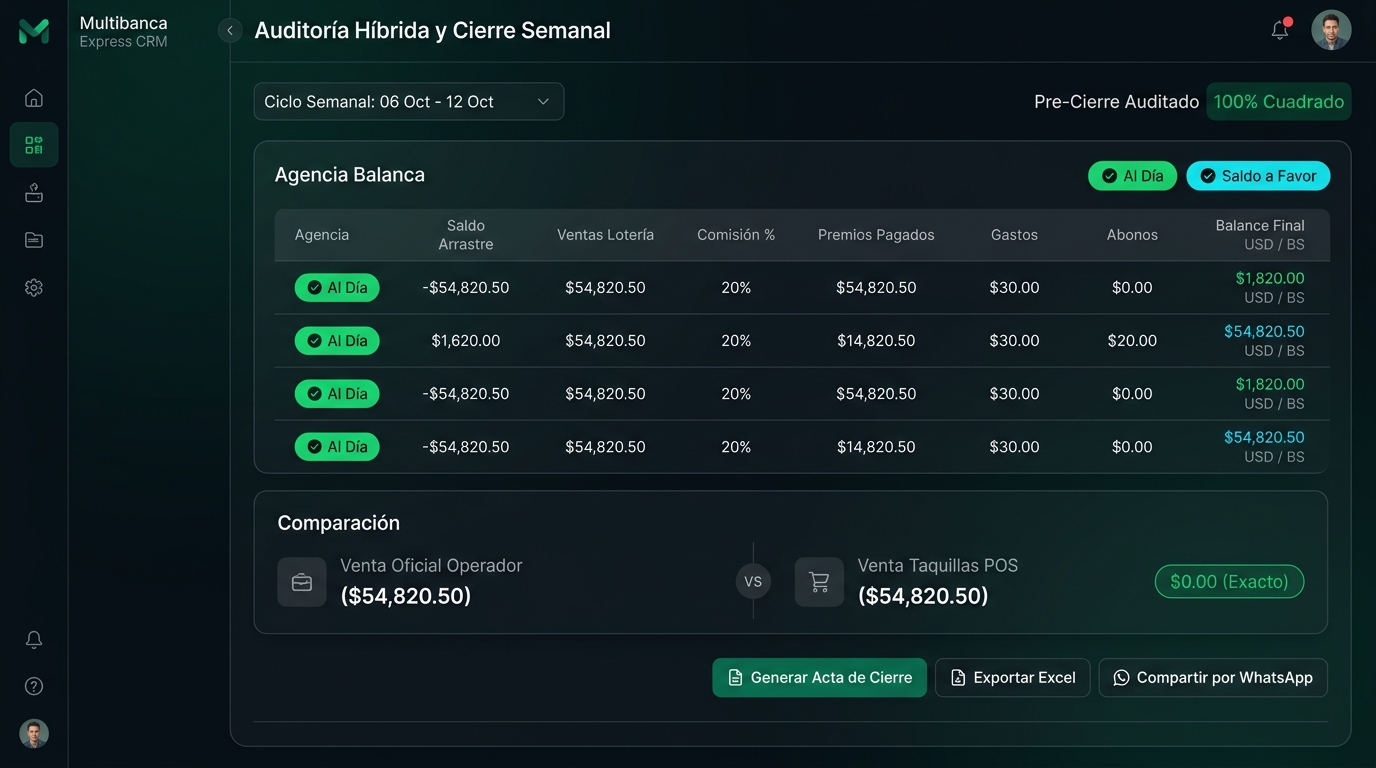Click the Ventas Lotería column header

click(x=606, y=235)
